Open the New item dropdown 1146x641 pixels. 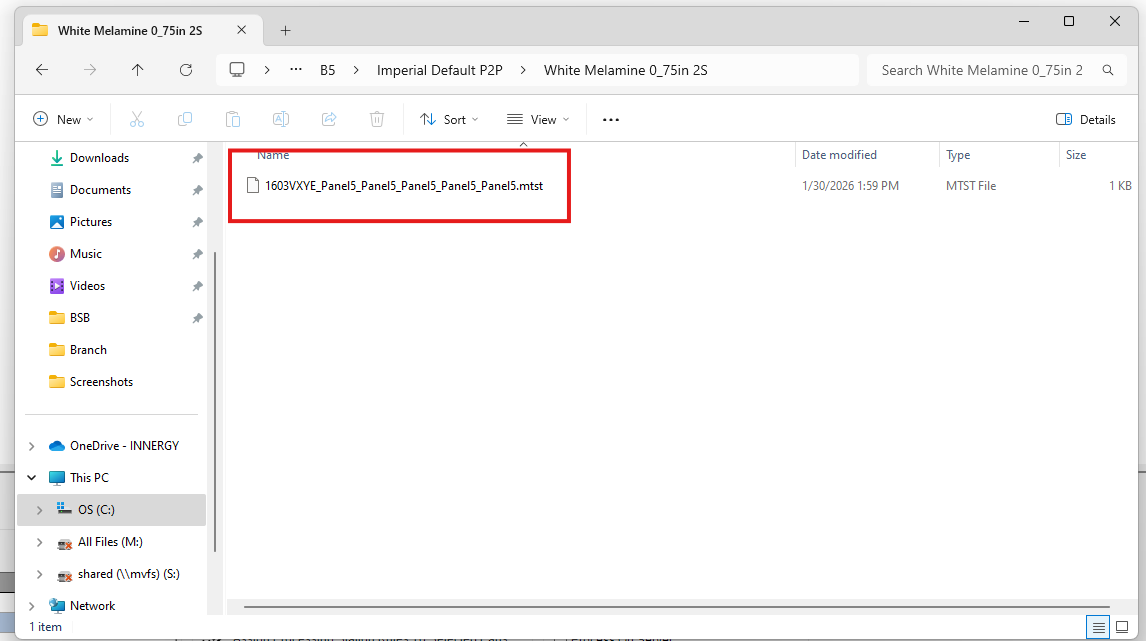coord(63,120)
